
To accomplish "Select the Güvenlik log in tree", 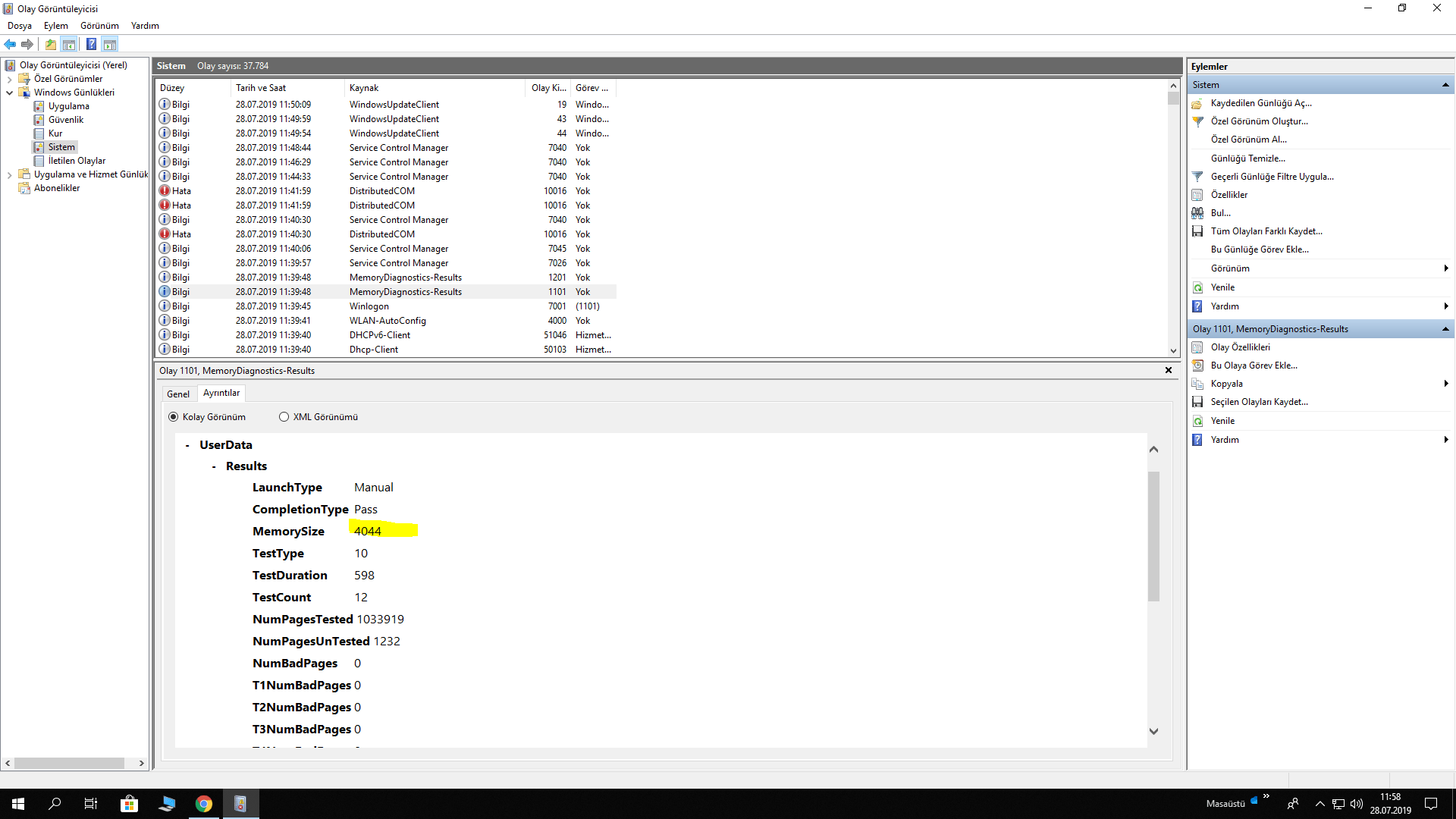I will (66, 120).
